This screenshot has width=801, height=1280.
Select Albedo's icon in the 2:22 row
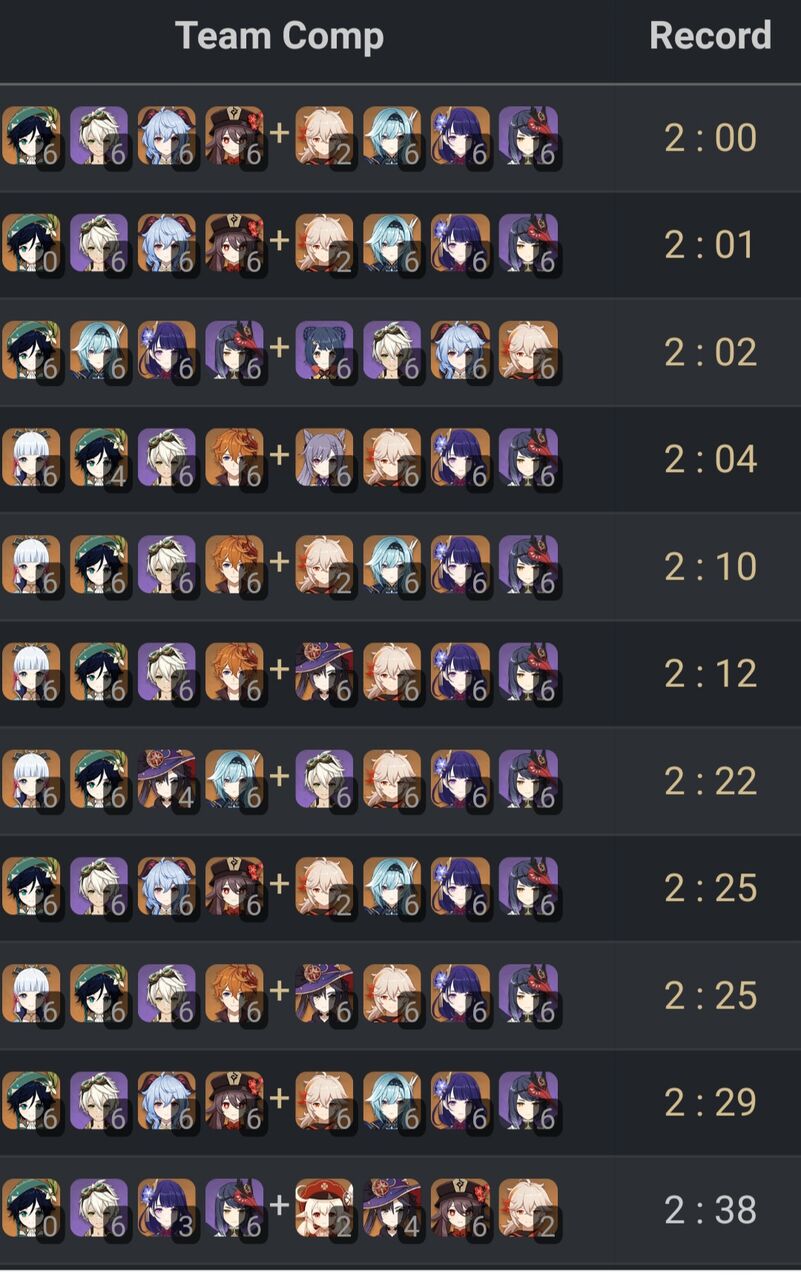coord(324,779)
